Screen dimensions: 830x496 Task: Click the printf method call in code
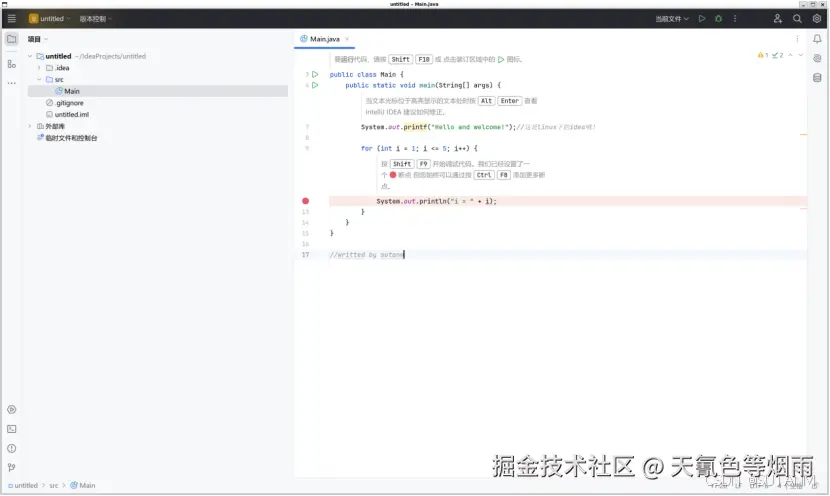click(x=415, y=127)
